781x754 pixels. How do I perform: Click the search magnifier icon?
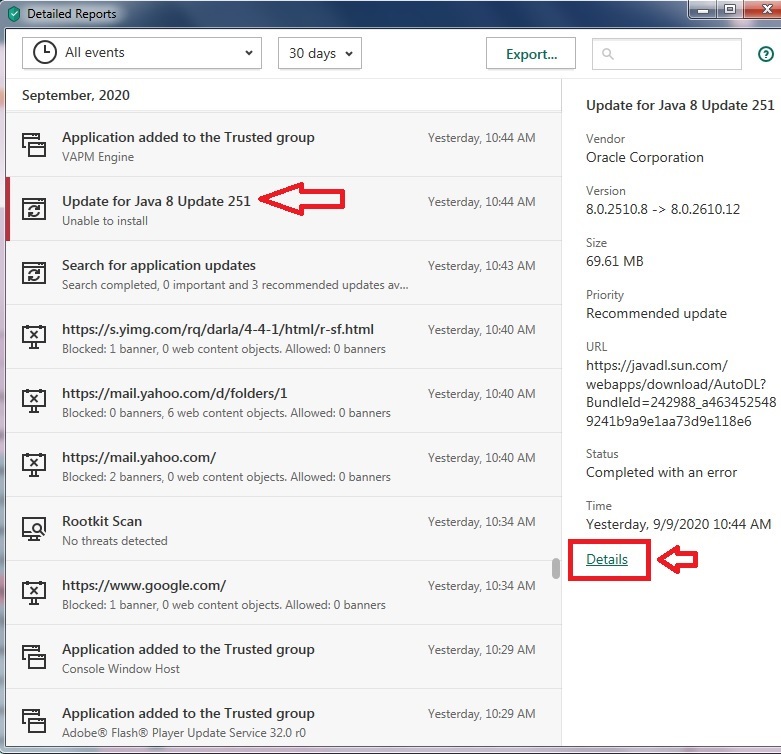[x=608, y=54]
